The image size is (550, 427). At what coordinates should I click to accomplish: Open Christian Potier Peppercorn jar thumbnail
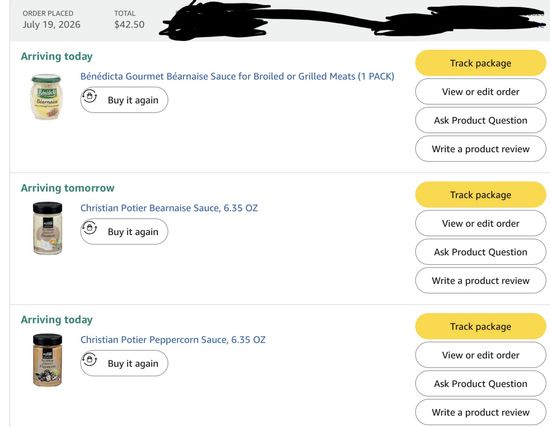[x=47, y=360]
